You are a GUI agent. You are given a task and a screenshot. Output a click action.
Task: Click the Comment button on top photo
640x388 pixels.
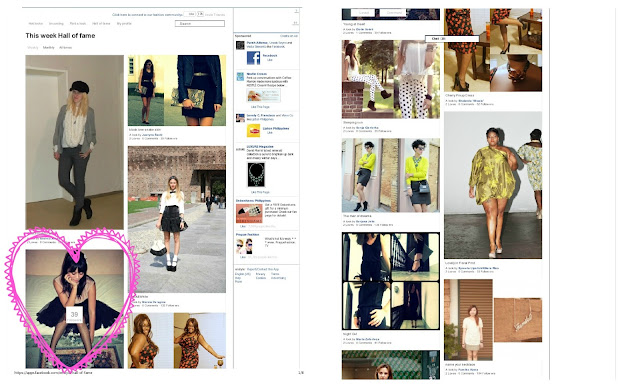pyautogui.click(x=393, y=13)
